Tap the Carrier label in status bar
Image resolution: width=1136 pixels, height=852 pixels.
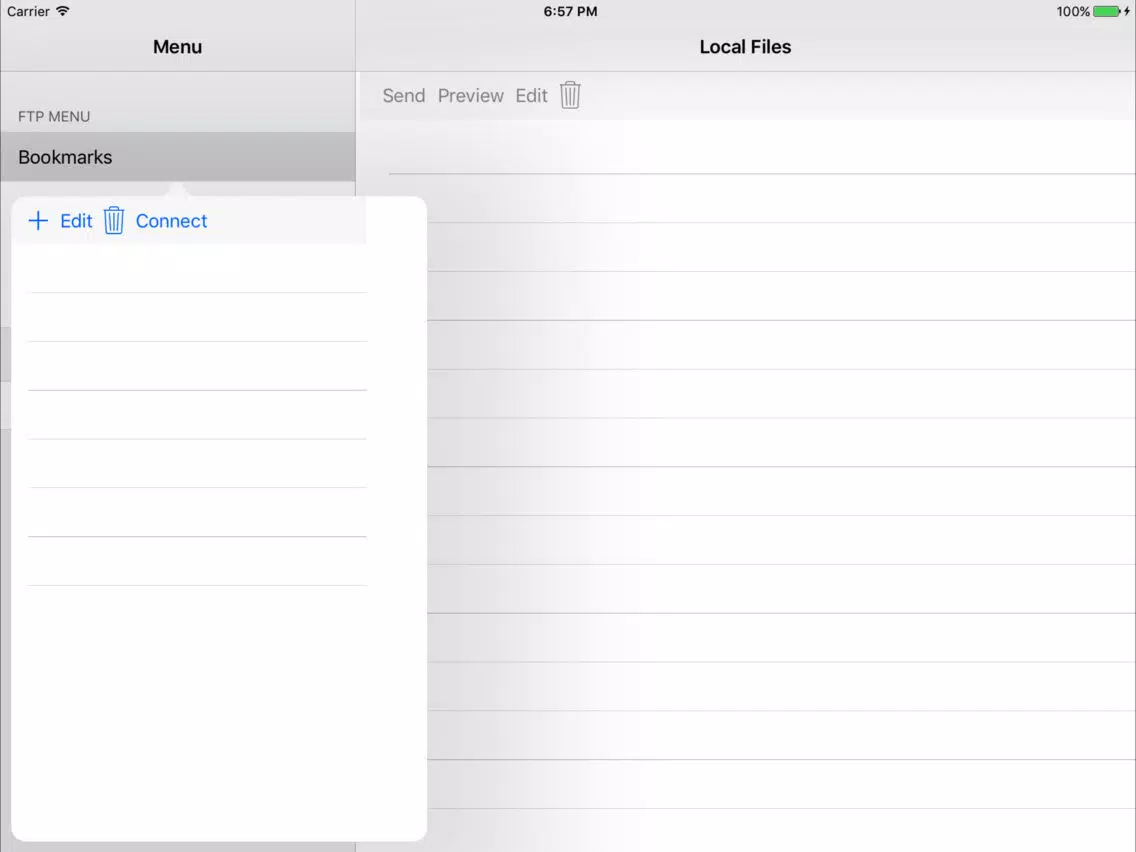coord(28,11)
